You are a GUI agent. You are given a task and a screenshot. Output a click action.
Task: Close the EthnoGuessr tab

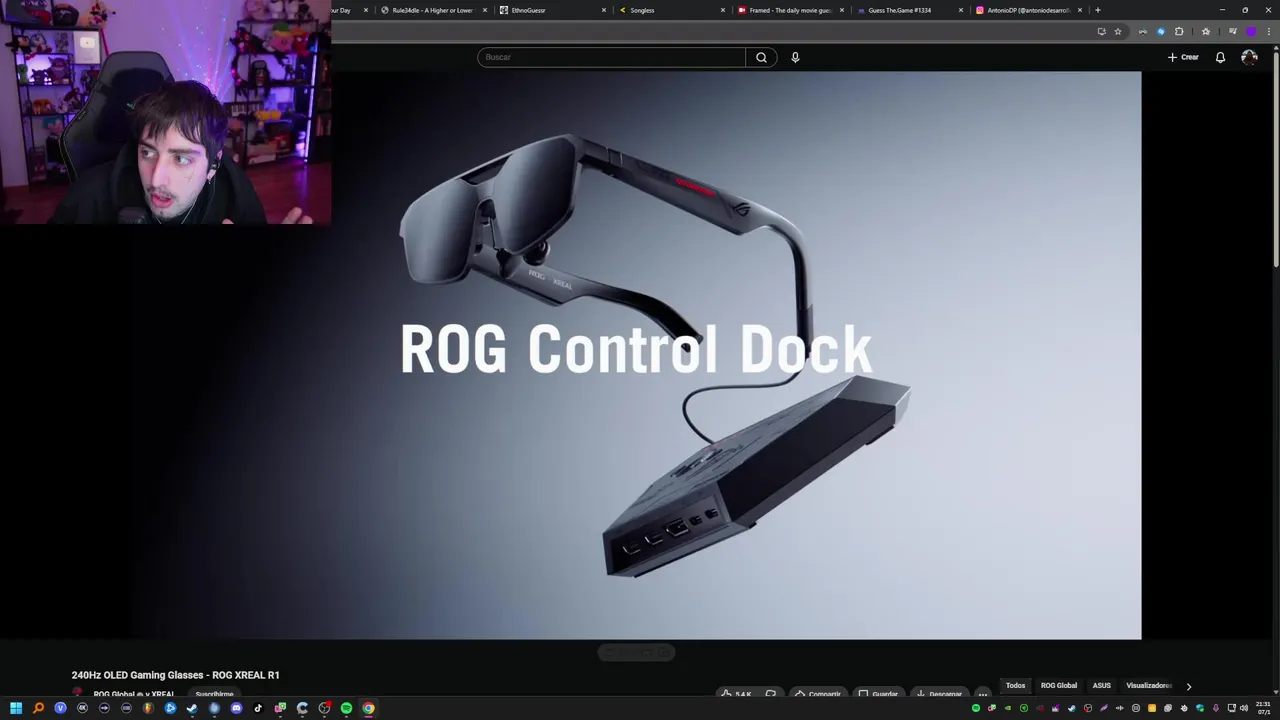point(604,10)
